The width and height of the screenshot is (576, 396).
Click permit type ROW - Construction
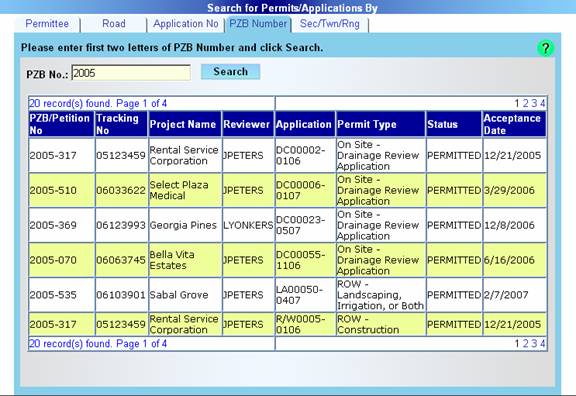pos(368,324)
